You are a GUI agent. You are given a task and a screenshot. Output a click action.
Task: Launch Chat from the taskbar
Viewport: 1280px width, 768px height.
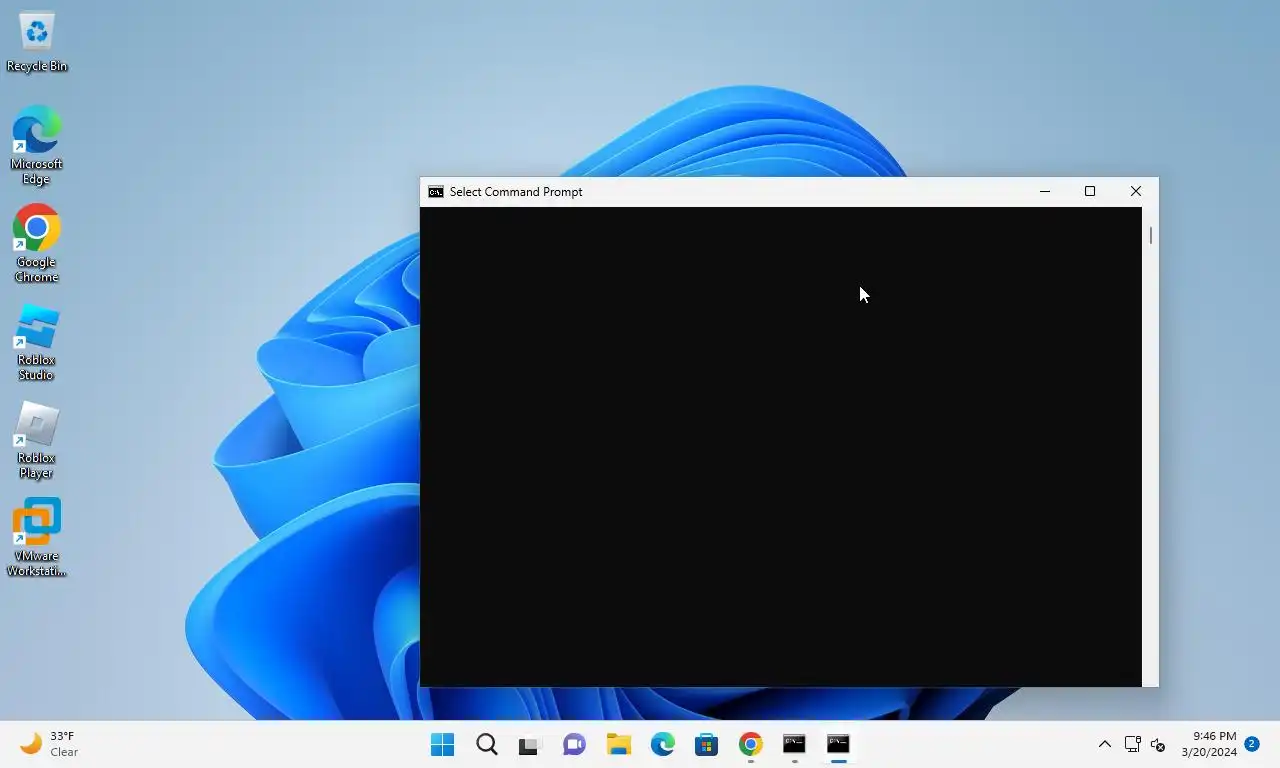[x=574, y=744]
